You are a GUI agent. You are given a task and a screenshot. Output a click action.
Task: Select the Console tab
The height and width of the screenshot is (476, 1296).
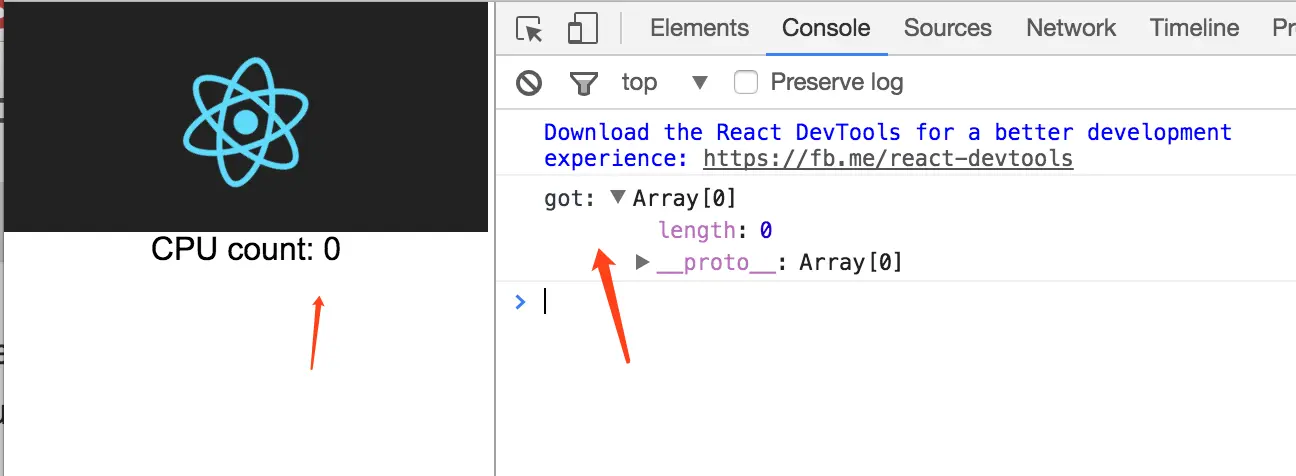tap(826, 28)
